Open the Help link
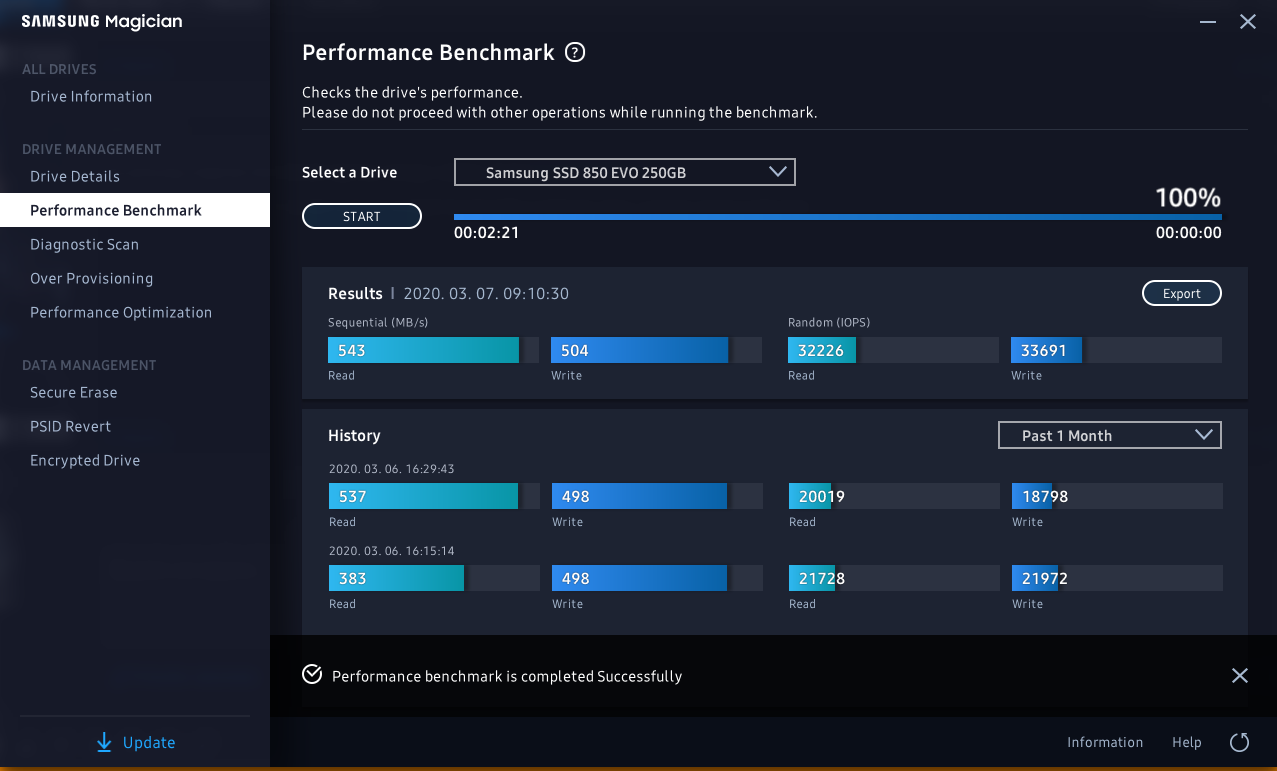1277x771 pixels. click(1187, 742)
